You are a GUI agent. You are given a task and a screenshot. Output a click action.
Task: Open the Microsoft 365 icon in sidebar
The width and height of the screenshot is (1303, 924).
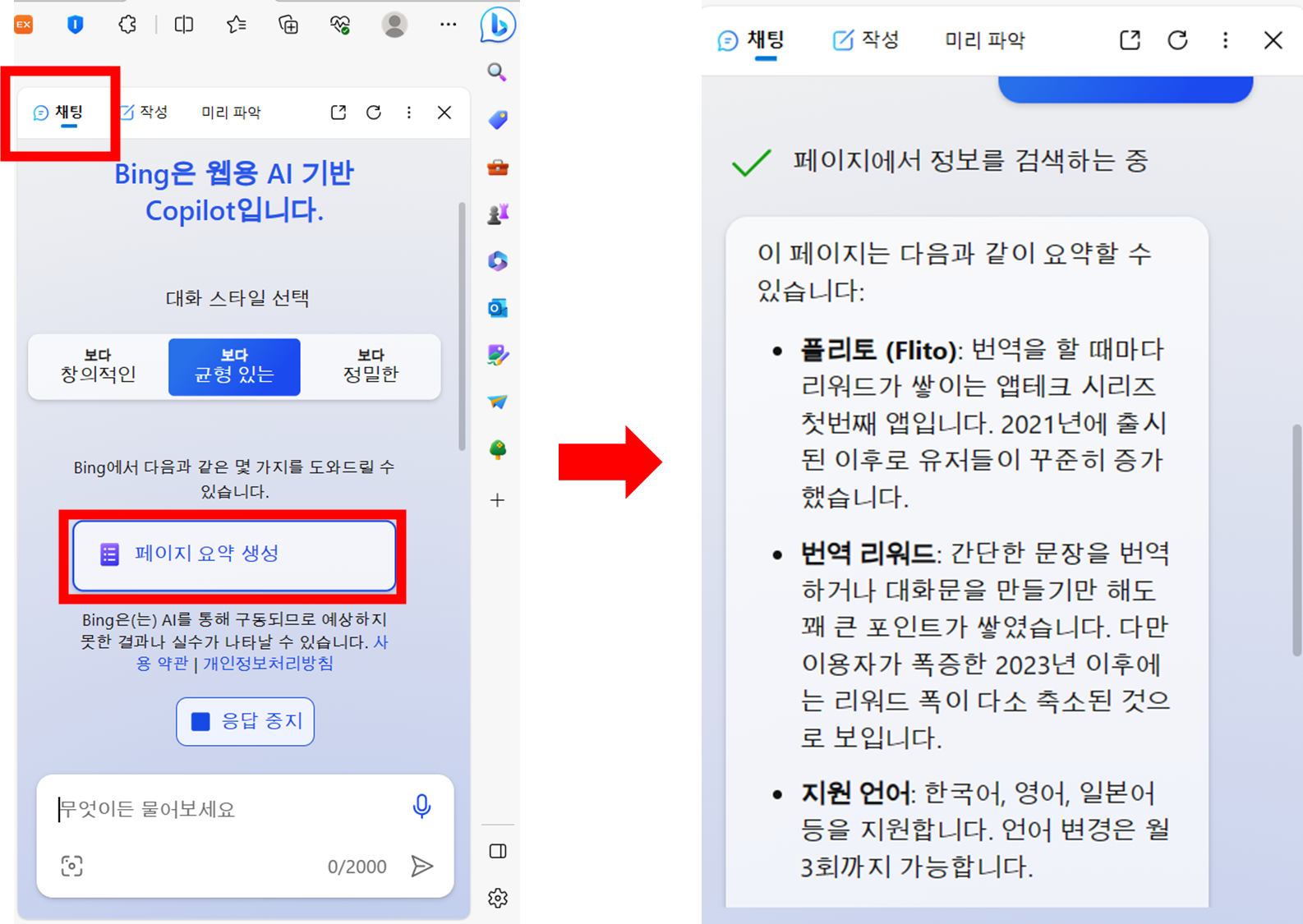(x=498, y=261)
